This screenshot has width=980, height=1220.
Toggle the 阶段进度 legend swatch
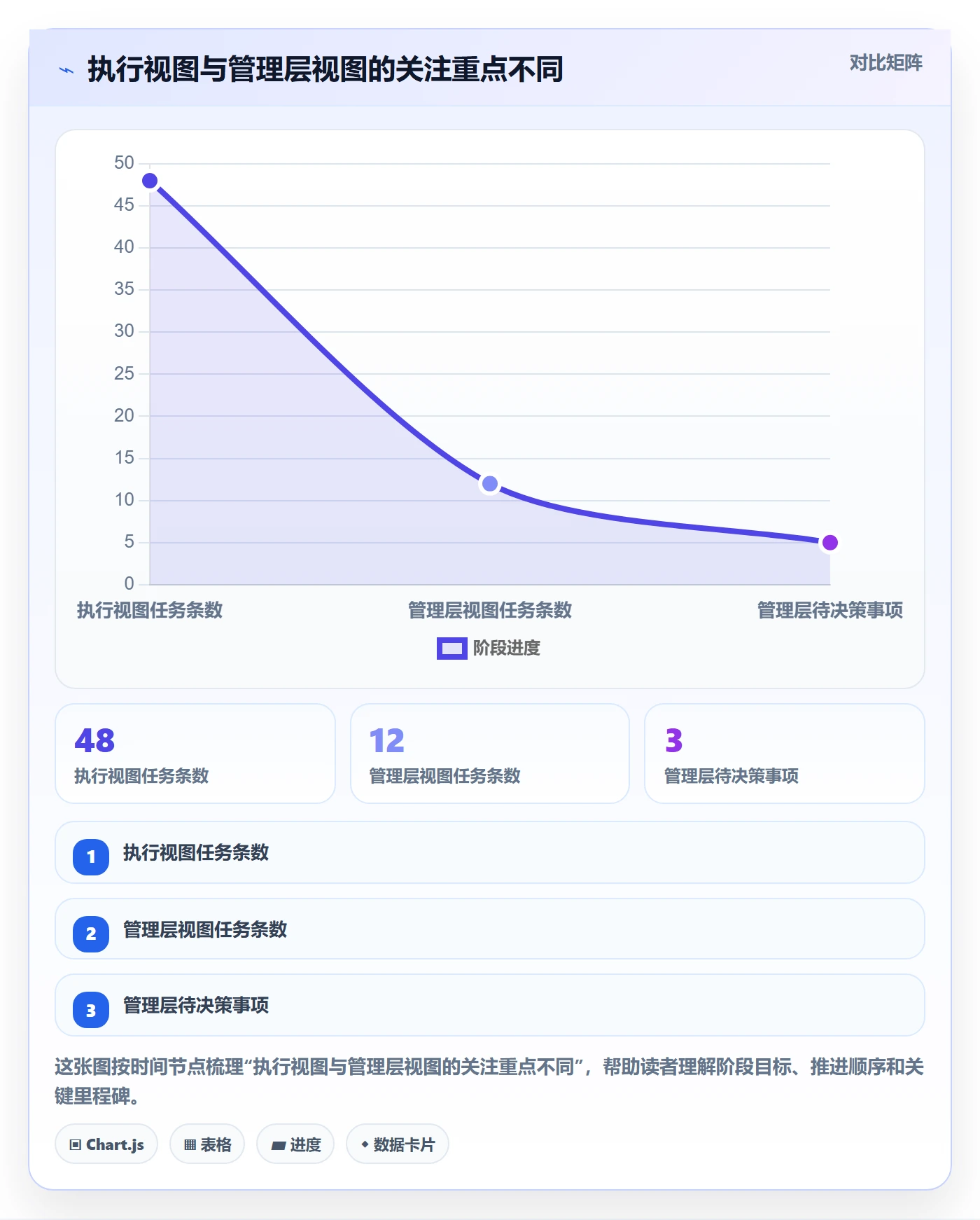click(x=451, y=649)
